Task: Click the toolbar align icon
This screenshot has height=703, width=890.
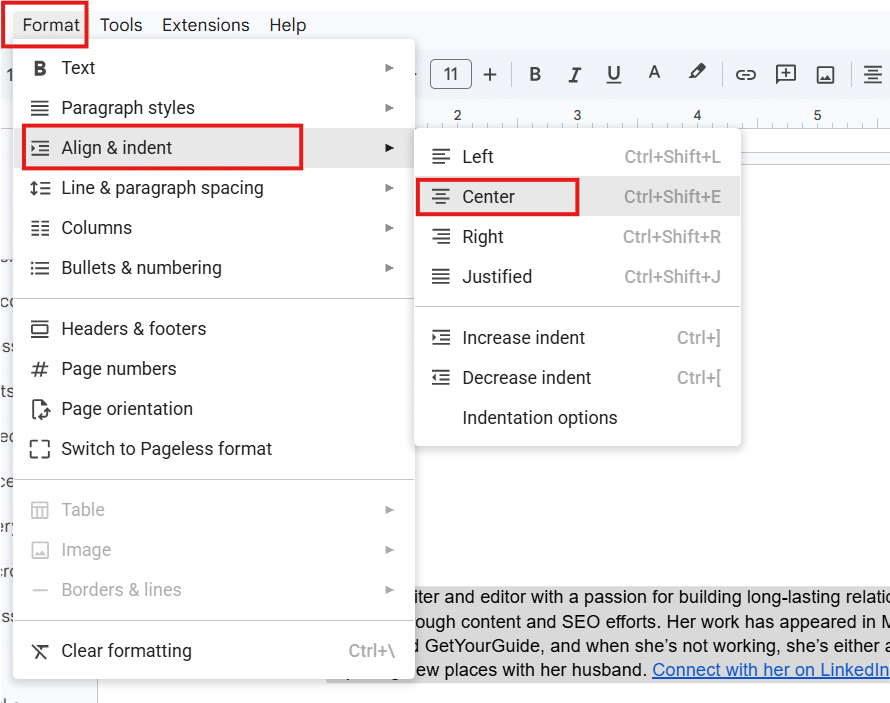Action: pyautogui.click(x=872, y=74)
